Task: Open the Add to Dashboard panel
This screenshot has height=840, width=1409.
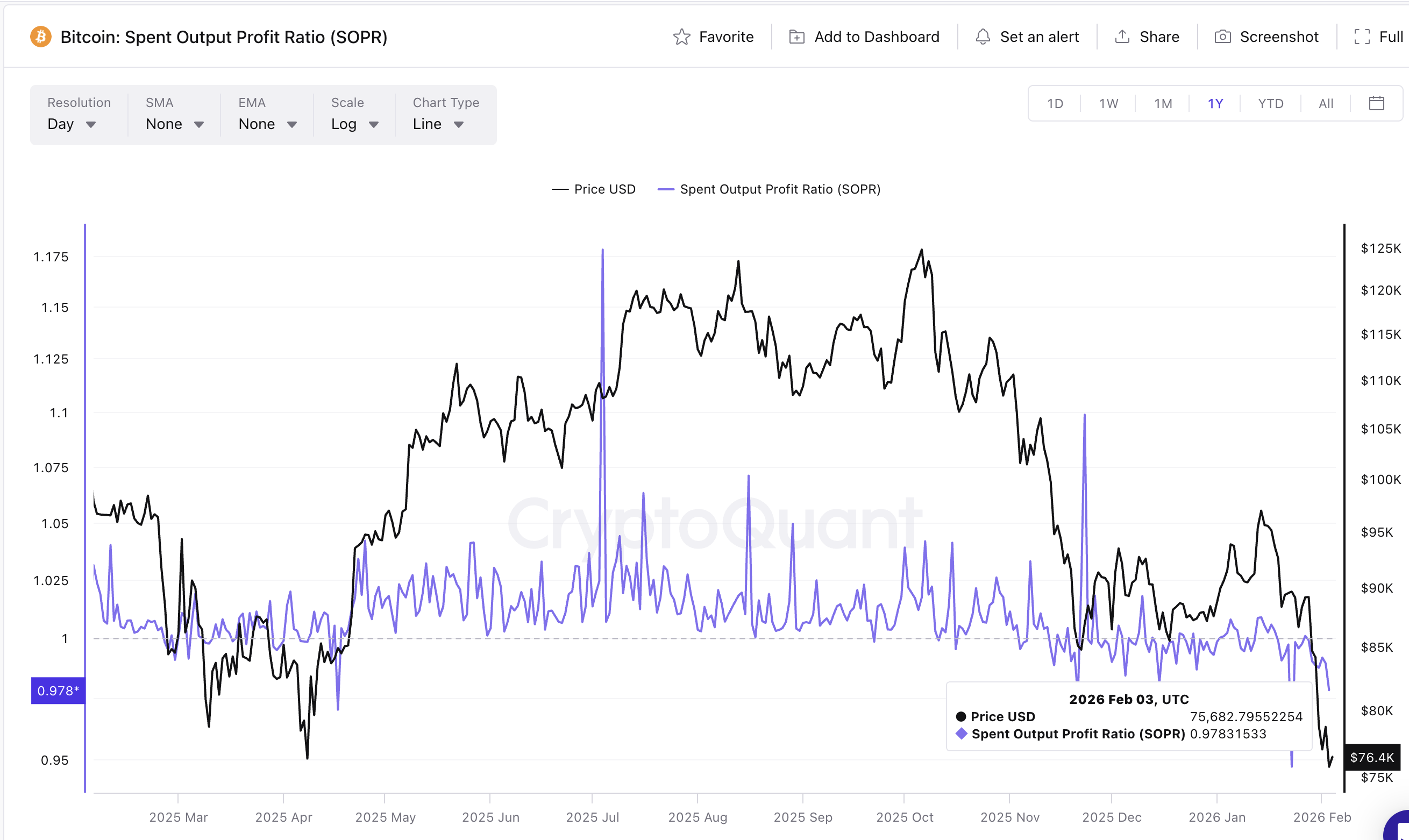Action: pyautogui.click(x=863, y=36)
